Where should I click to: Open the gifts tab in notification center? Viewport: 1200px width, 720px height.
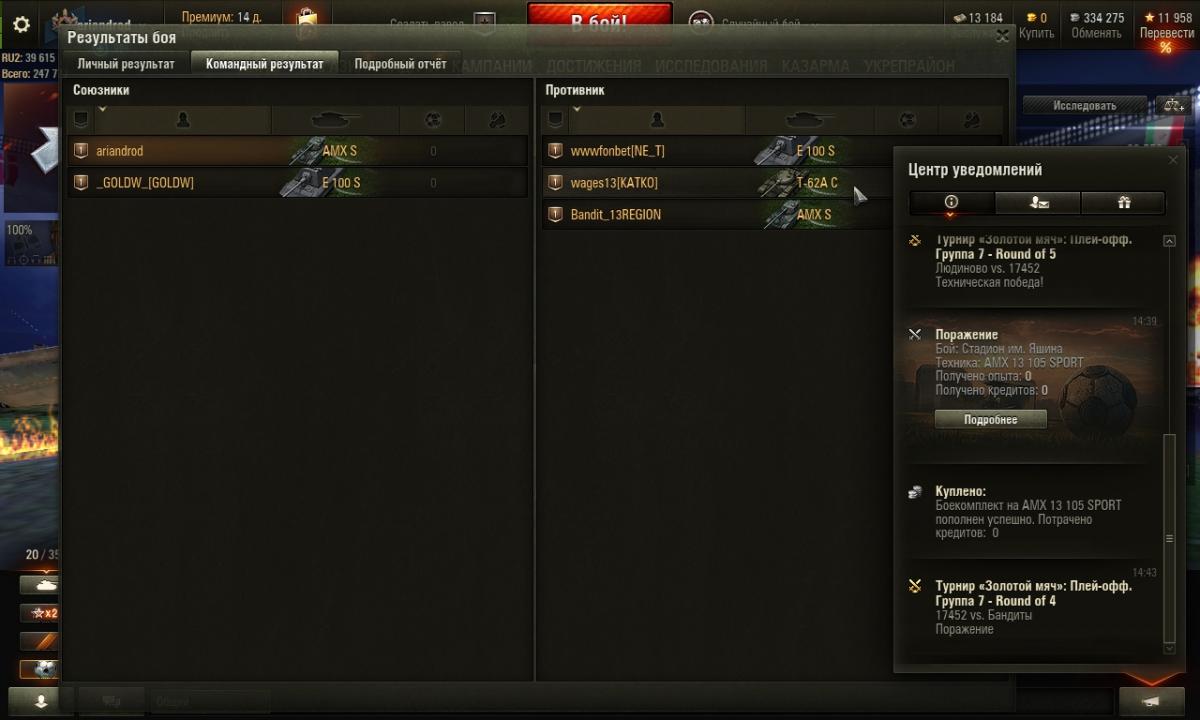(1123, 202)
